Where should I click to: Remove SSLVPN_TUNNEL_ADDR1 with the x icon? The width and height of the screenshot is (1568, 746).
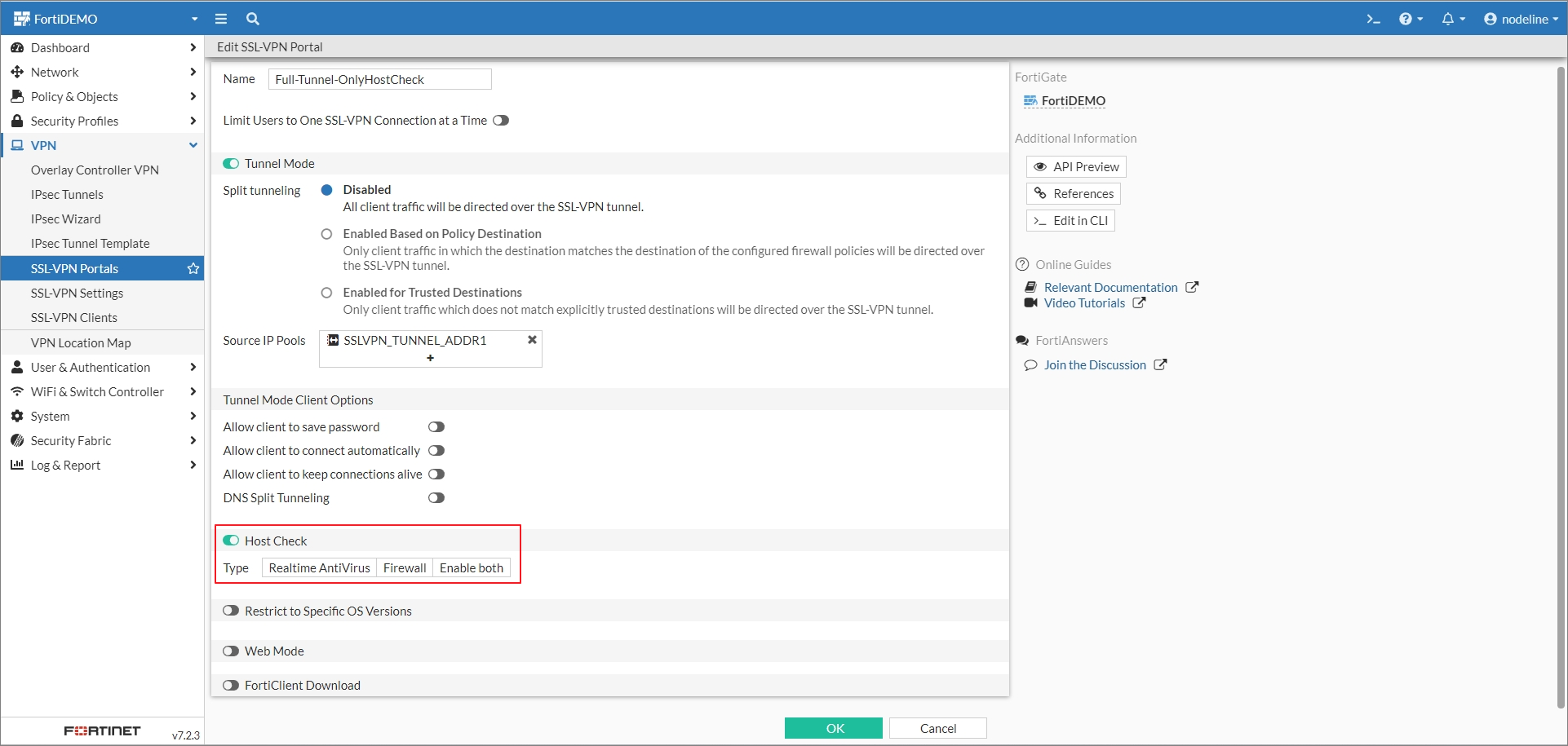pyautogui.click(x=532, y=340)
